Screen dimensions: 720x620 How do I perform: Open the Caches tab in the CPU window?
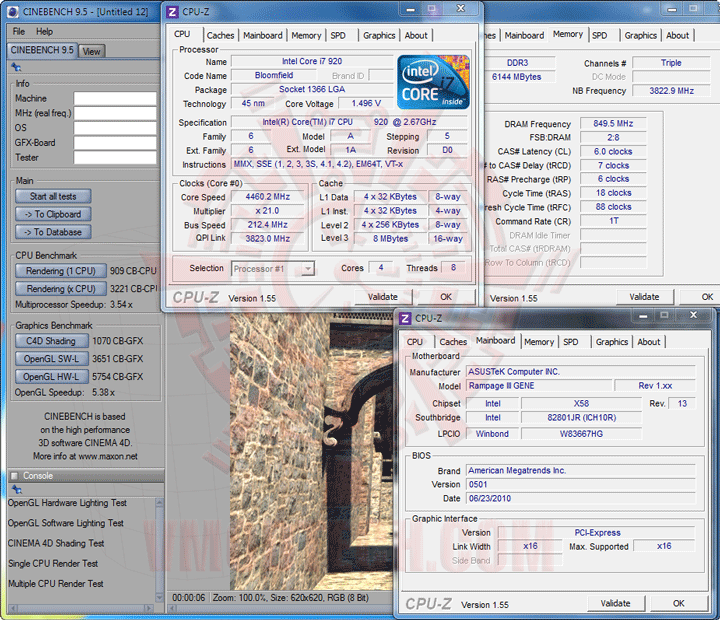coord(220,35)
